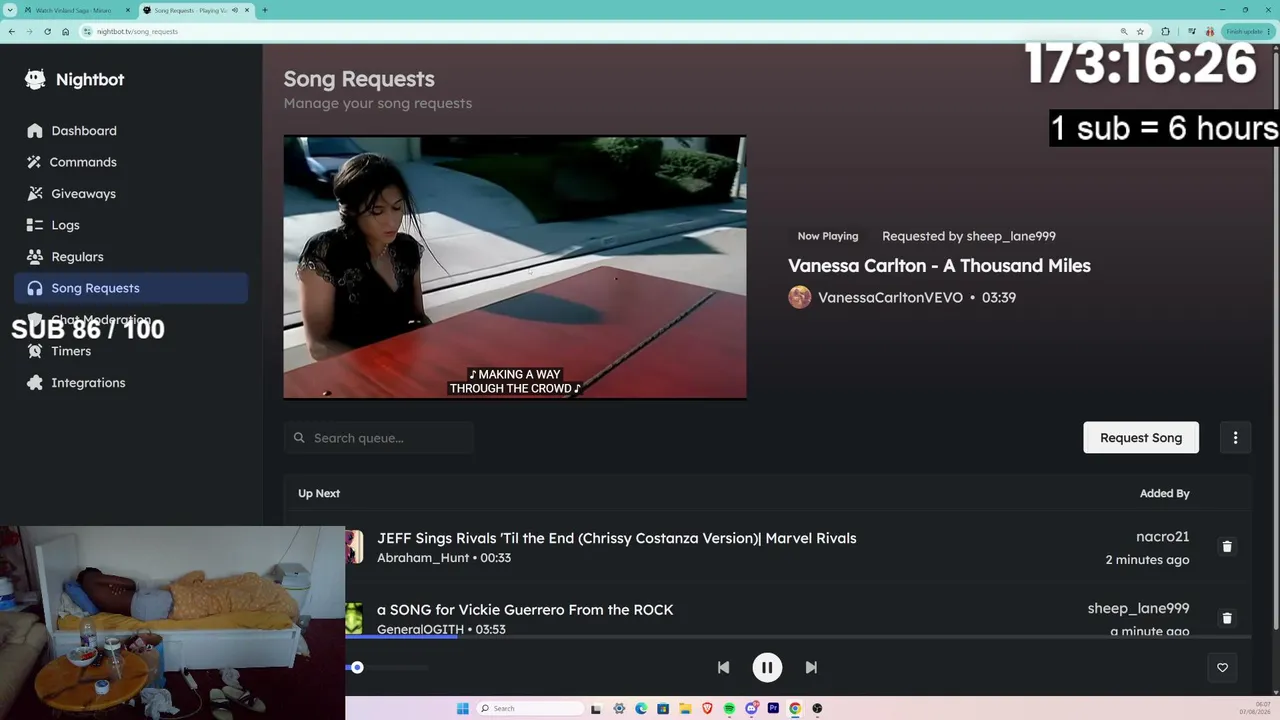Open the browser zoom magnifier icon
Screen dimensions: 1280x720
pos(1124,31)
